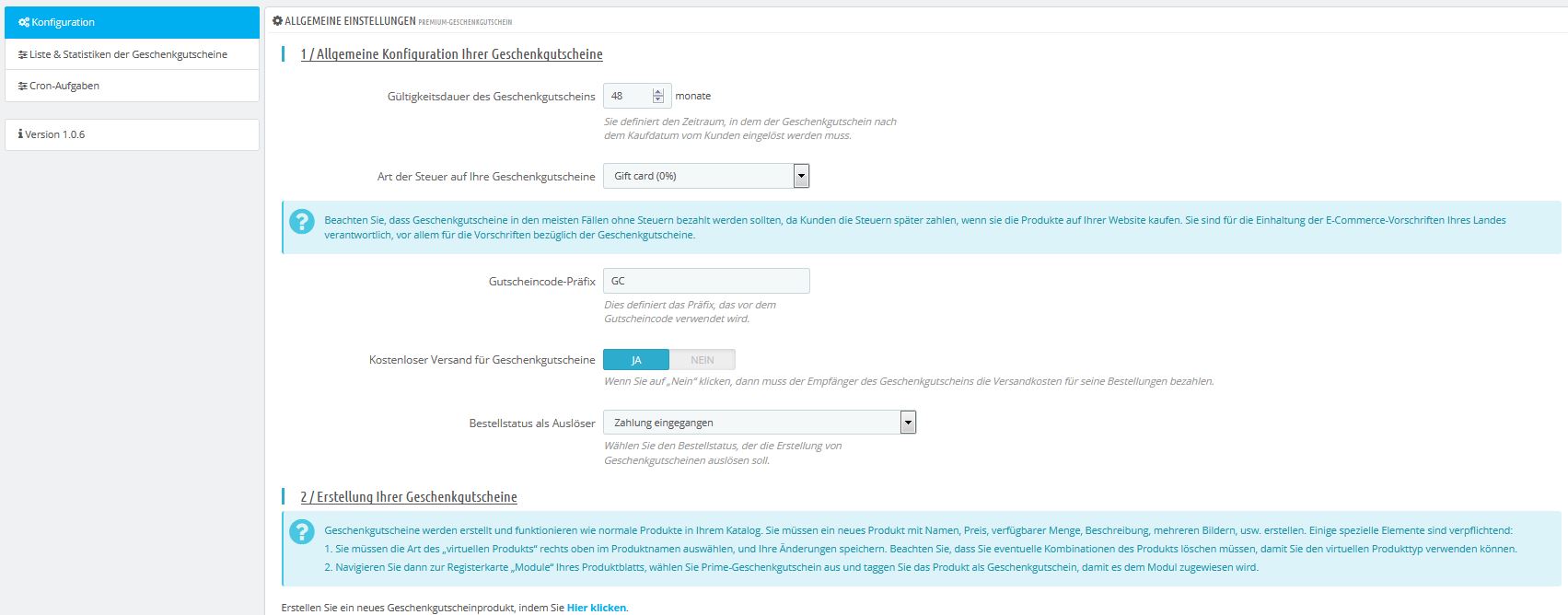
Task: Click the info icon beside Version 1.0.6
Action: click(20, 134)
